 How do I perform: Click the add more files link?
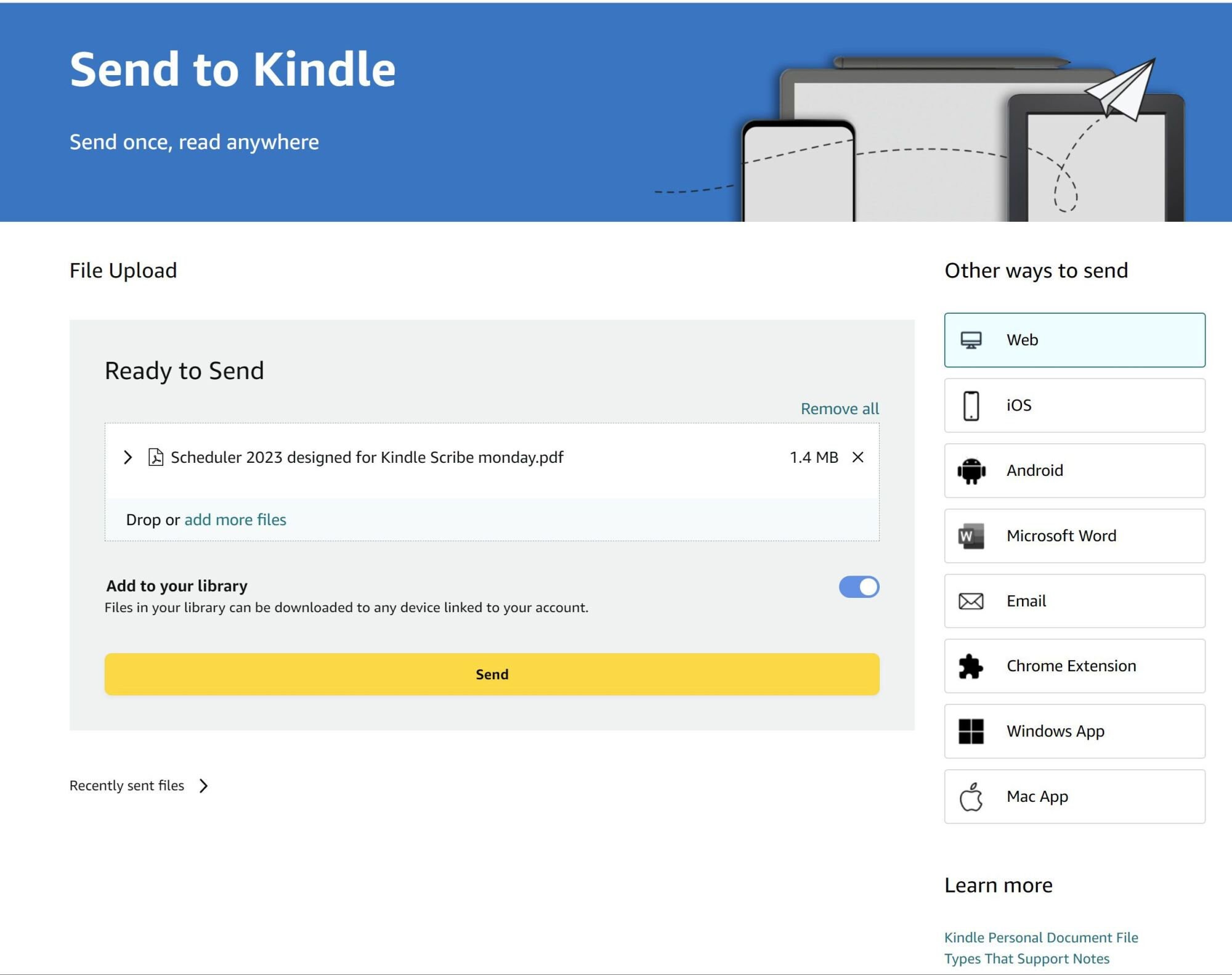[234, 520]
